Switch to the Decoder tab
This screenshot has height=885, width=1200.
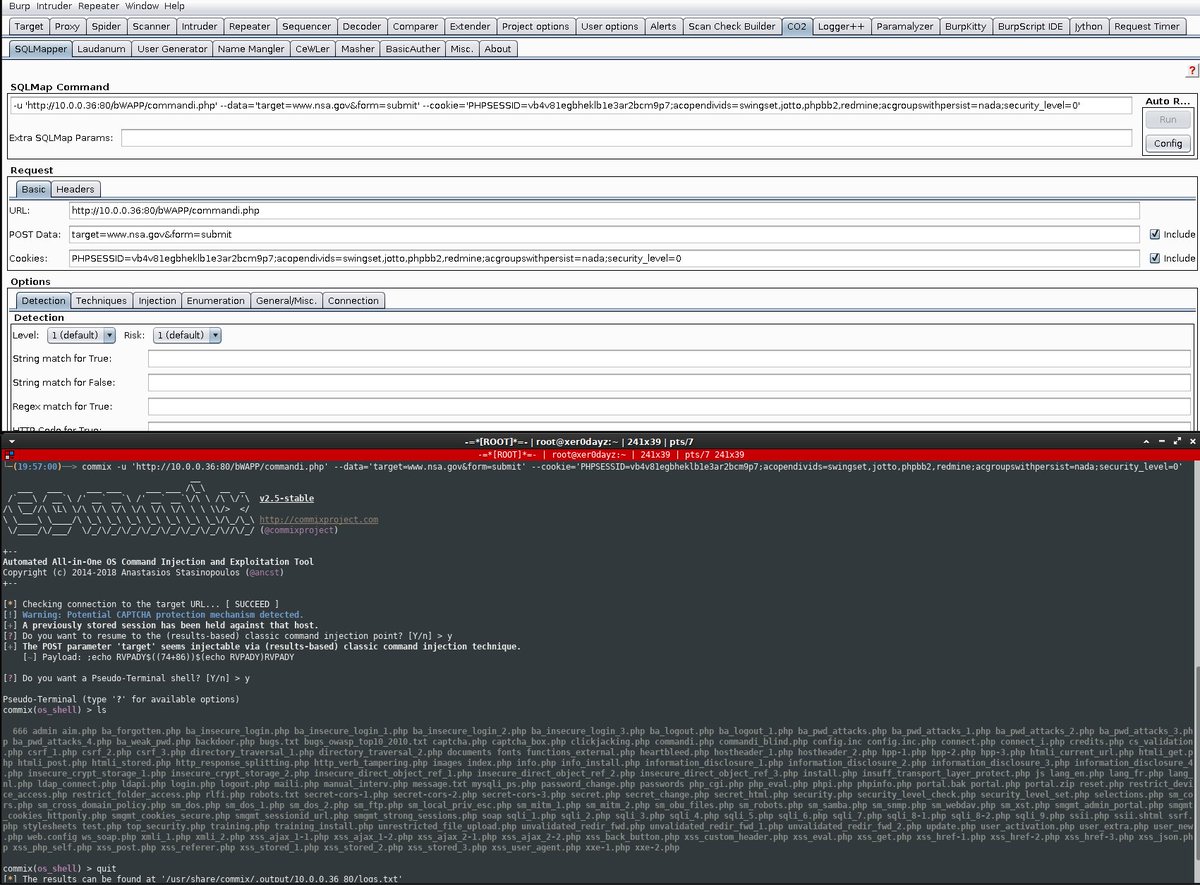coord(363,27)
